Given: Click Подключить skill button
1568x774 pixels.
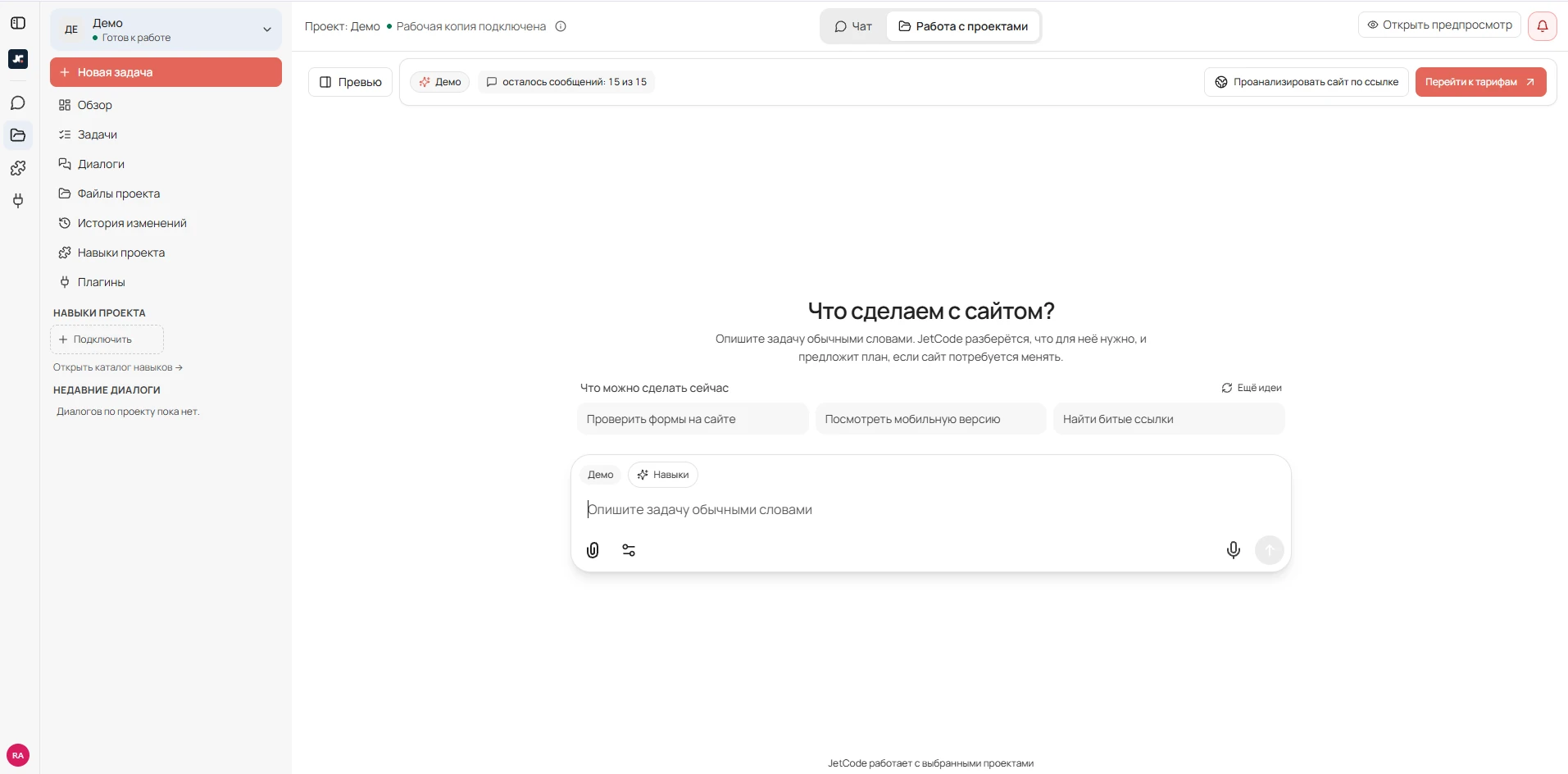Looking at the screenshot, I should (x=107, y=339).
